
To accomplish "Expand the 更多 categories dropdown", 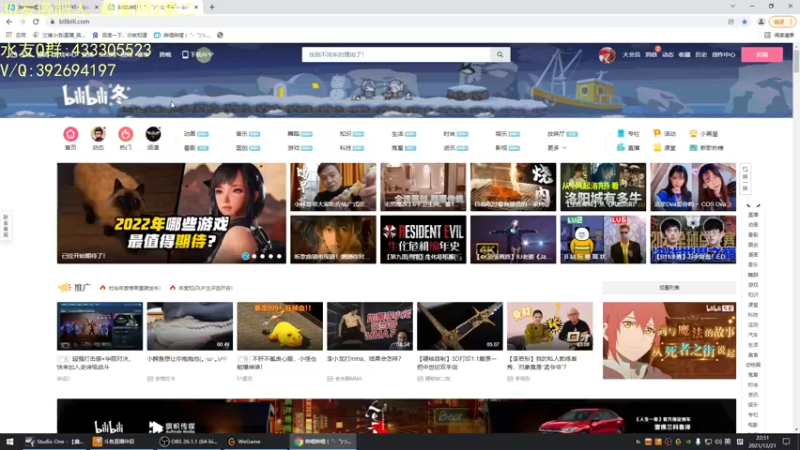I will click(557, 148).
